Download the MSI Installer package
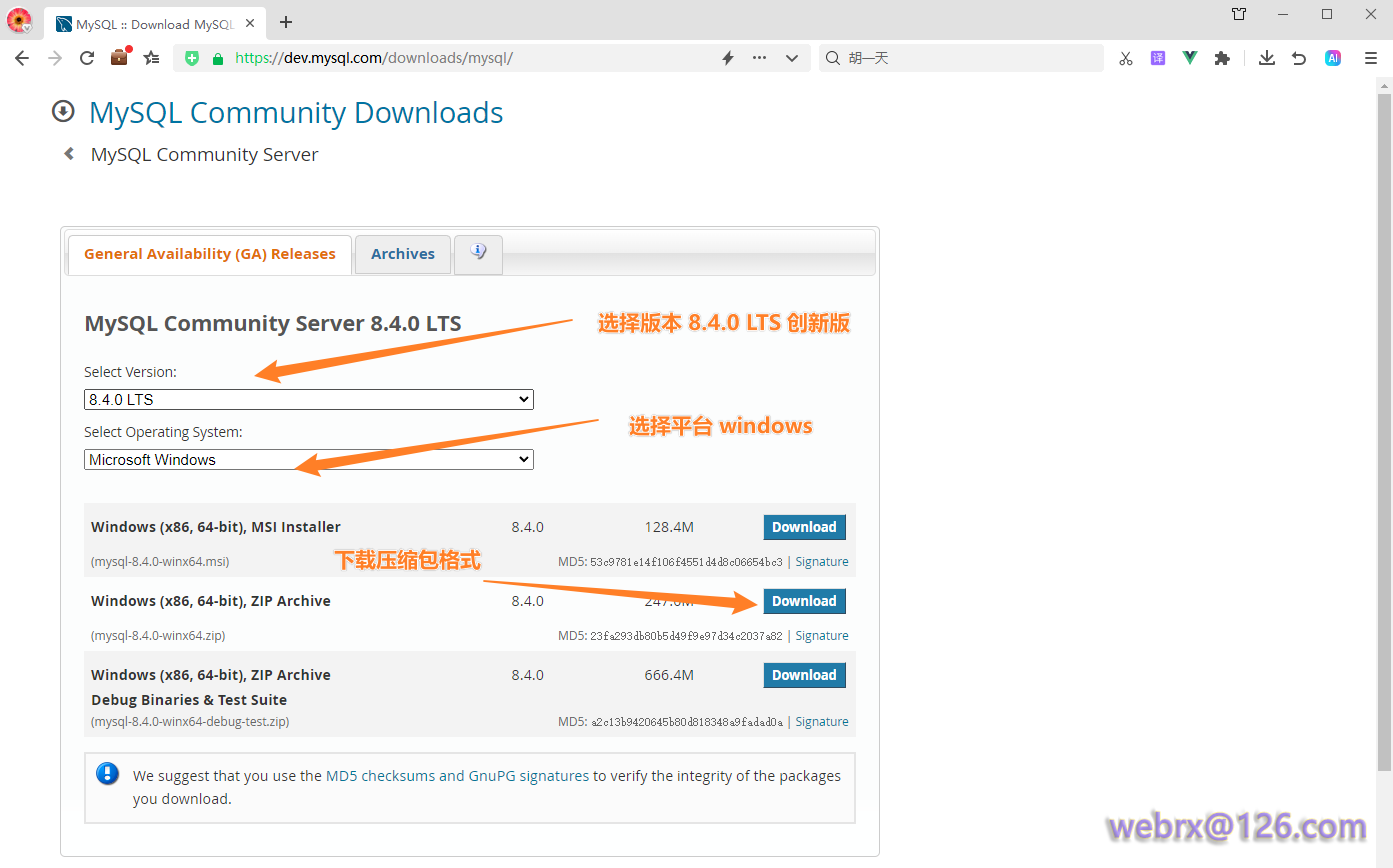Screen dimensions: 1393x868 point(804,527)
